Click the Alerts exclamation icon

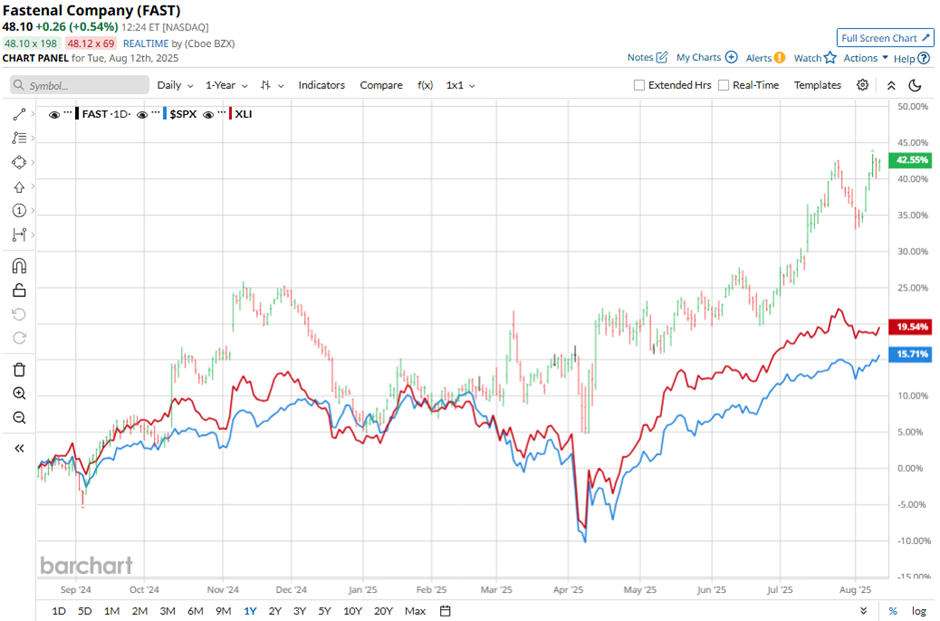779,58
